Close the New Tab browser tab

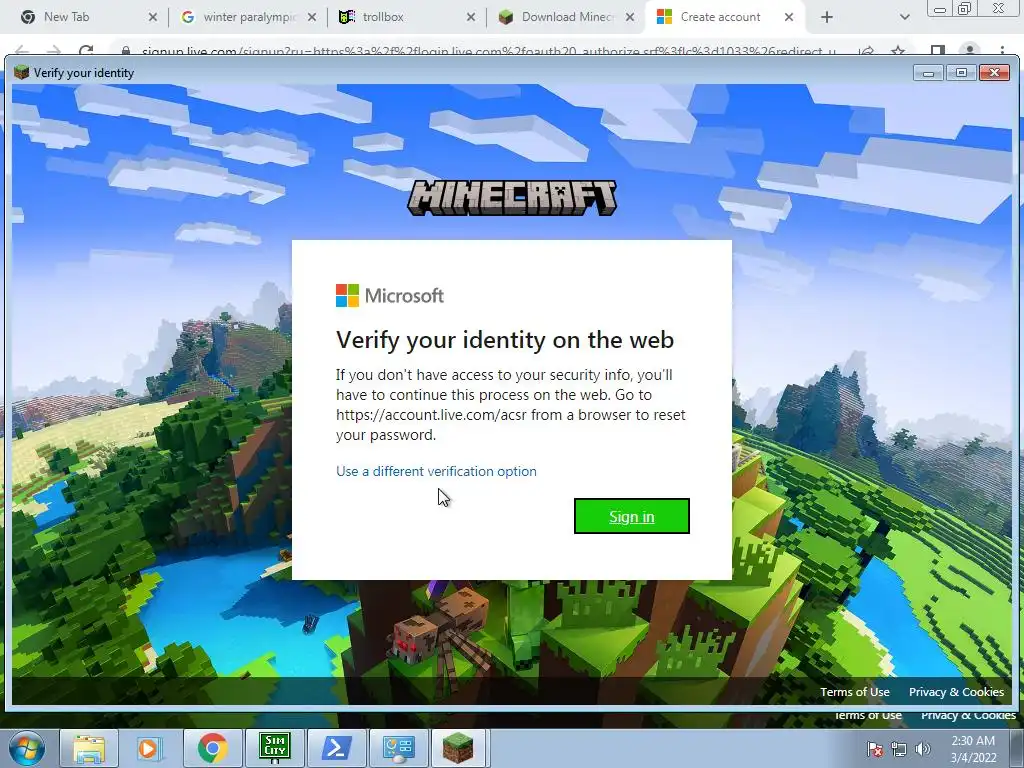click(153, 17)
